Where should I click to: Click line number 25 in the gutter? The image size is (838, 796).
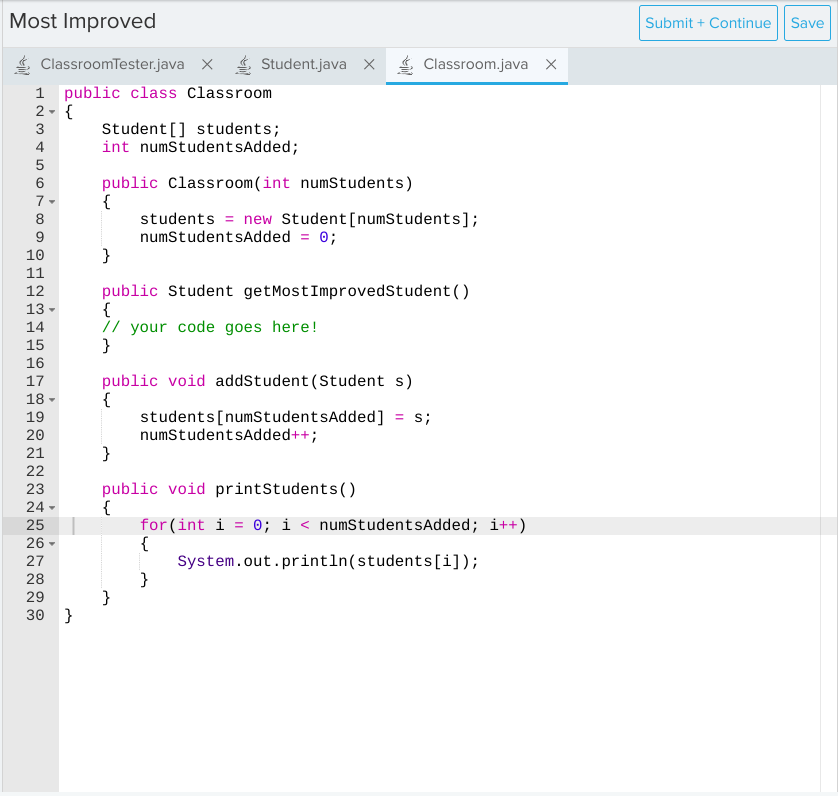click(x=35, y=525)
